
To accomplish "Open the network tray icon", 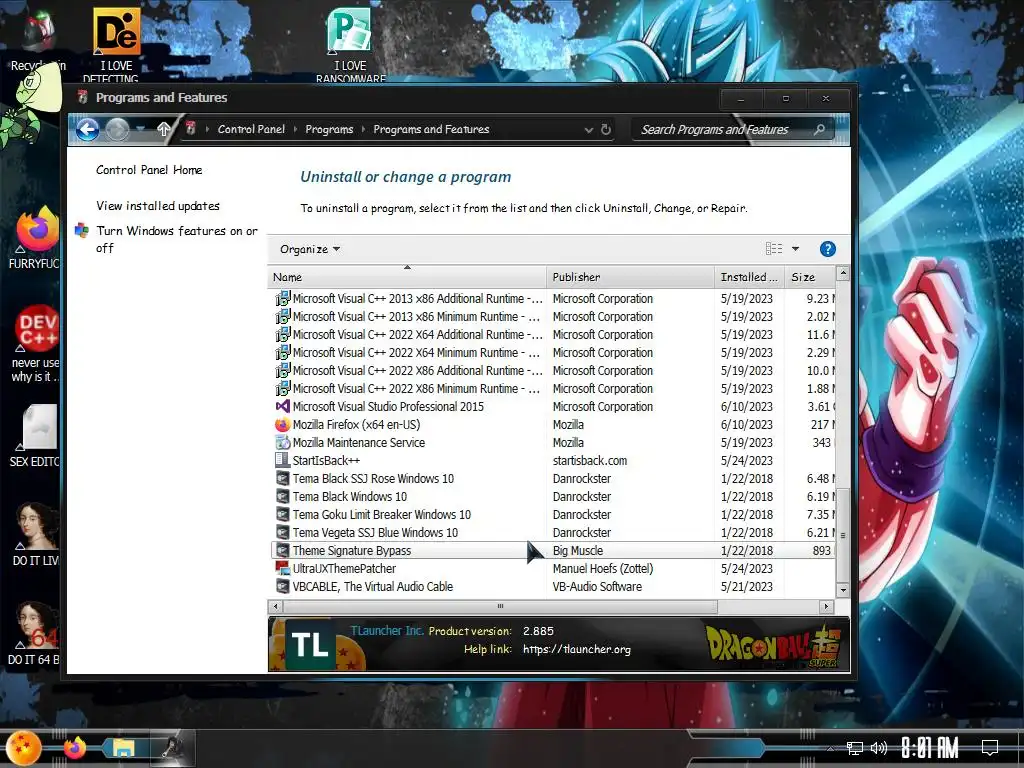I will pyautogui.click(x=854, y=748).
